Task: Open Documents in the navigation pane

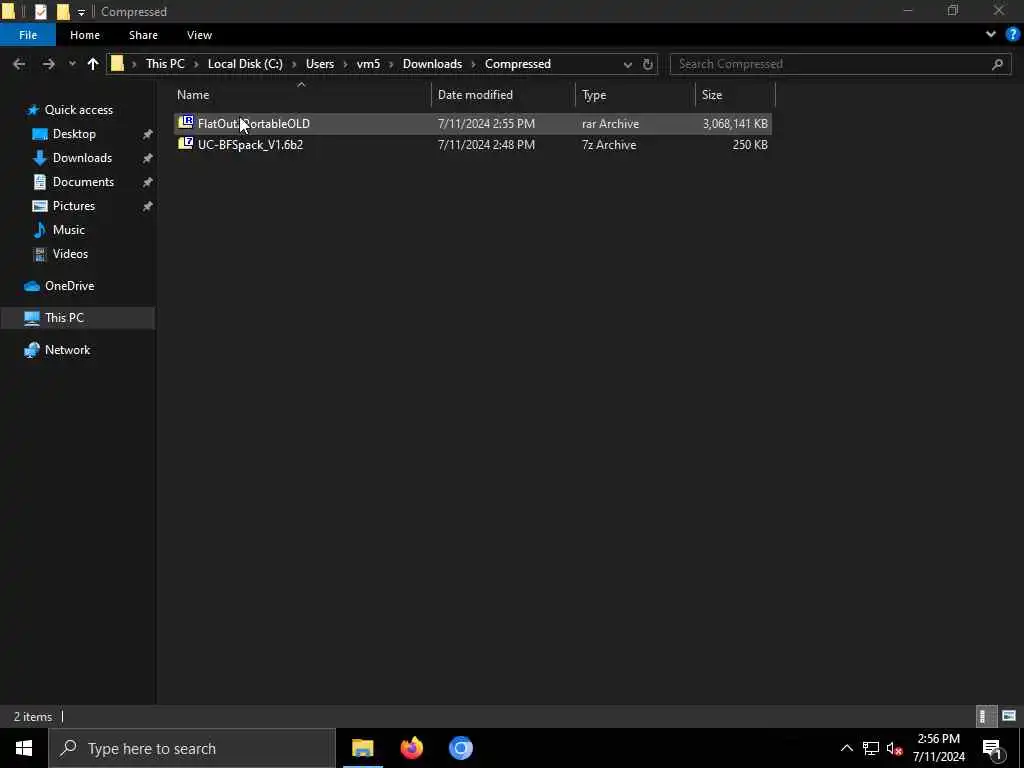Action: click(x=83, y=182)
